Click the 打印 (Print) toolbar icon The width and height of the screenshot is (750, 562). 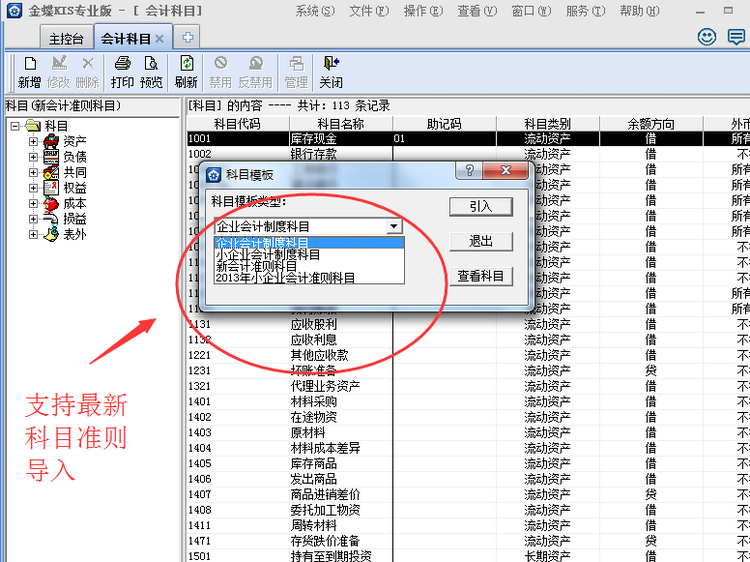click(x=122, y=72)
